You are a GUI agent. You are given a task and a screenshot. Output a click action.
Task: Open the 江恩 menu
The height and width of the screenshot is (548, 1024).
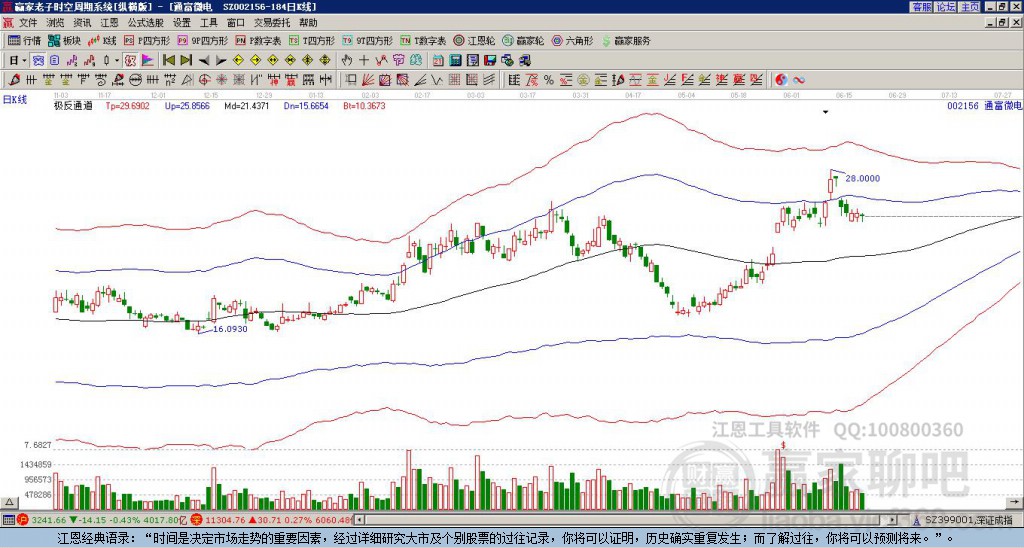110,23
